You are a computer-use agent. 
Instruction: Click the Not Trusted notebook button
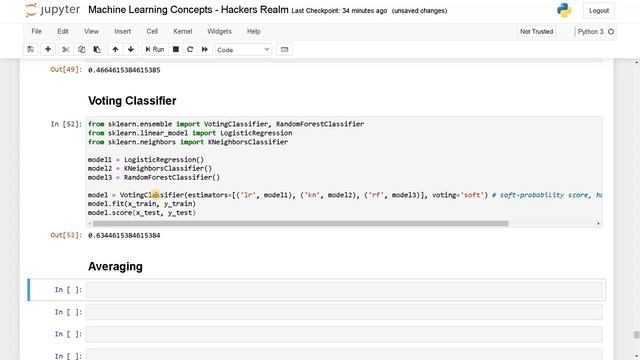pos(536,31)
